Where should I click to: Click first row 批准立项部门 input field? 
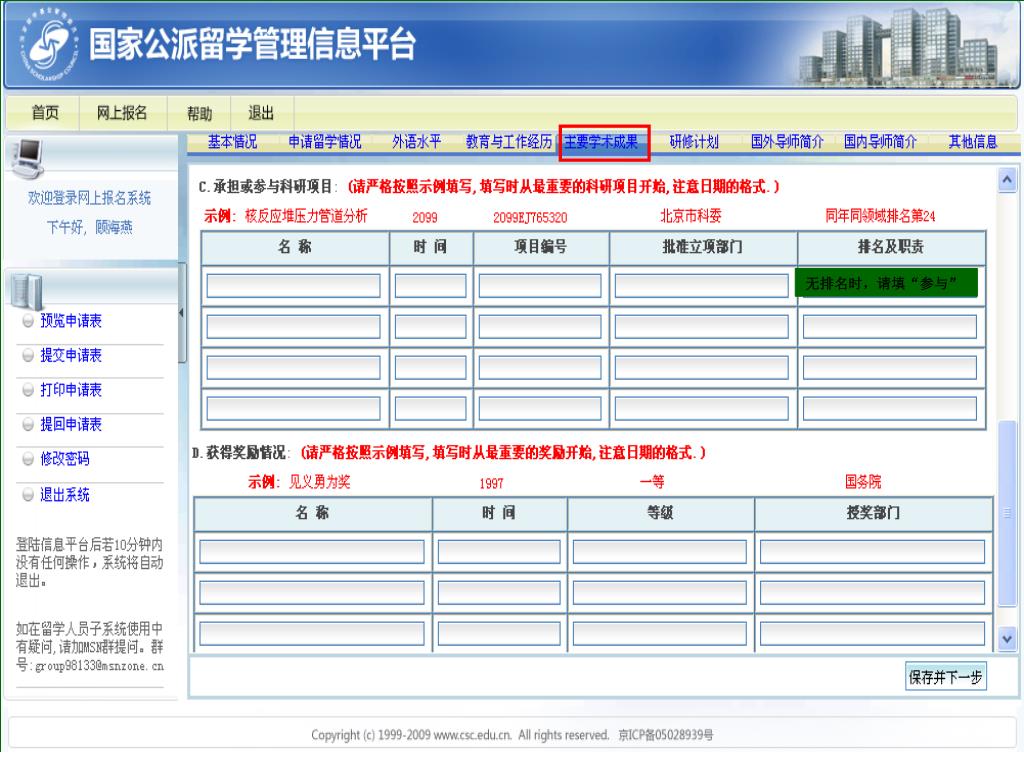pos(701,285)
